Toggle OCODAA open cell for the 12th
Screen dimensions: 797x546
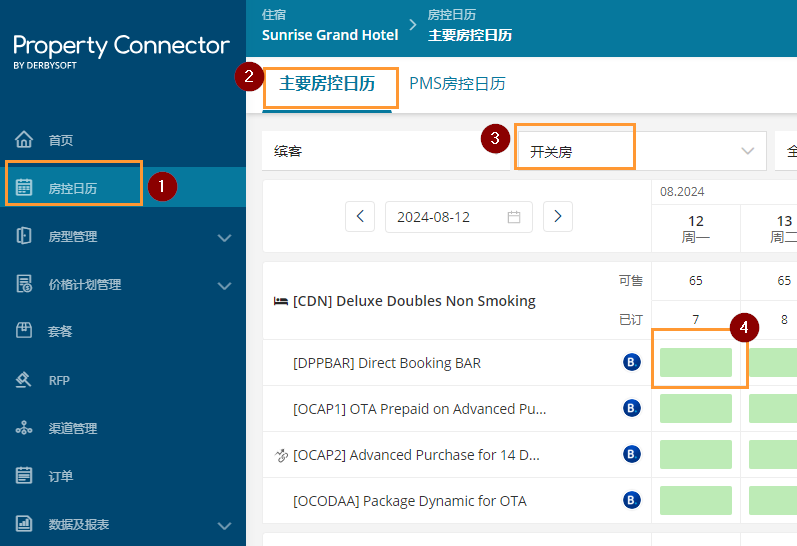695,500
